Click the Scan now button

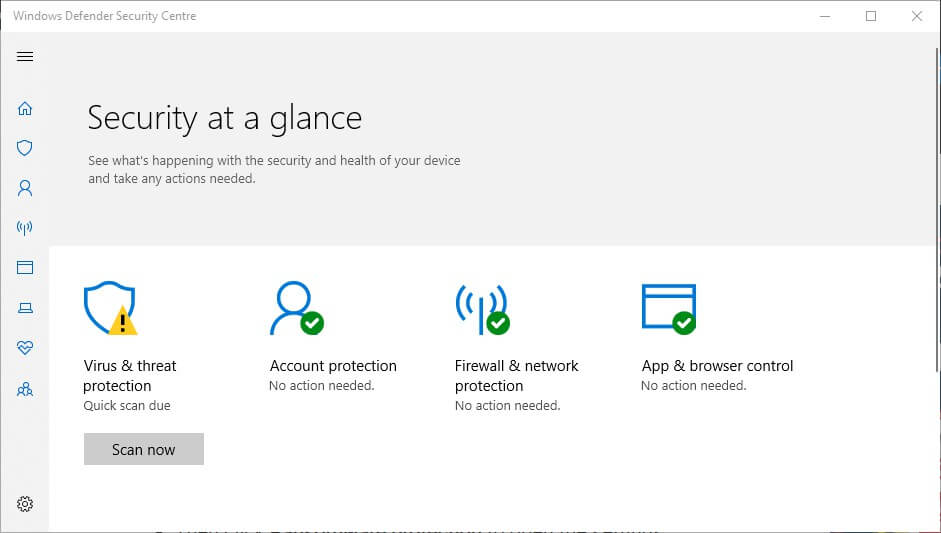tap(143, 449)
